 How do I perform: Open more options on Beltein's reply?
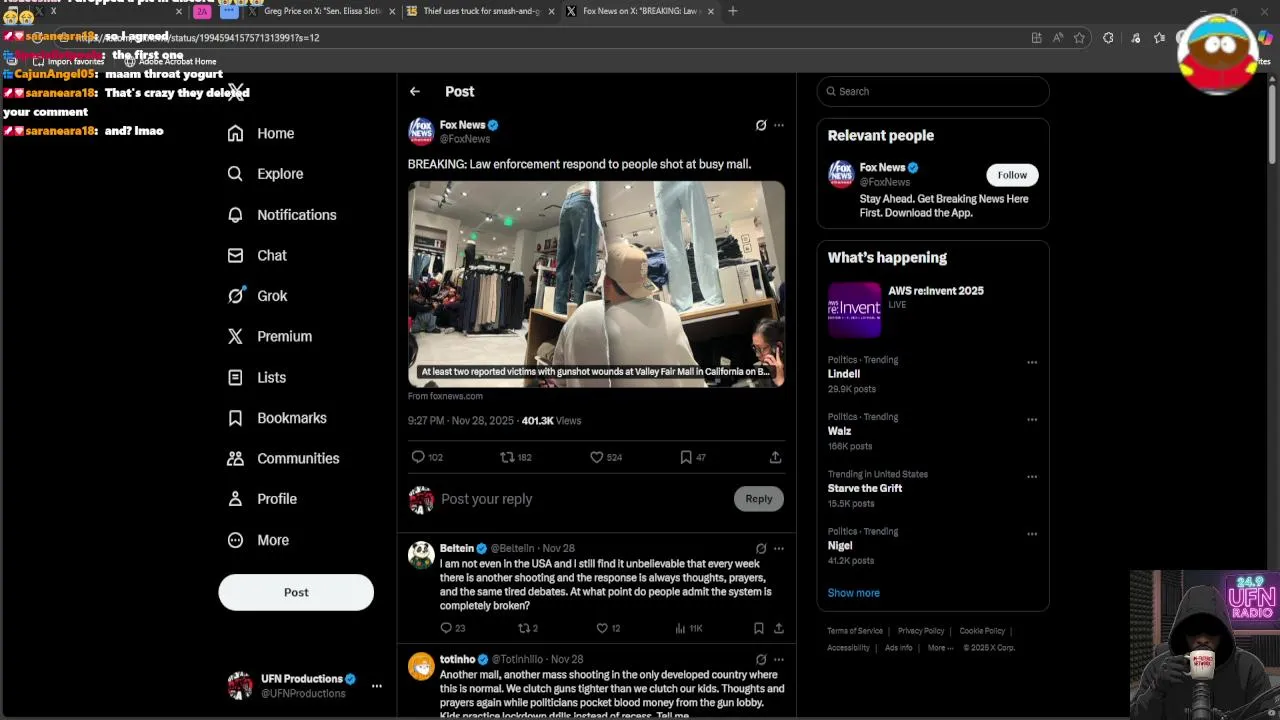[x=779, y=548]
